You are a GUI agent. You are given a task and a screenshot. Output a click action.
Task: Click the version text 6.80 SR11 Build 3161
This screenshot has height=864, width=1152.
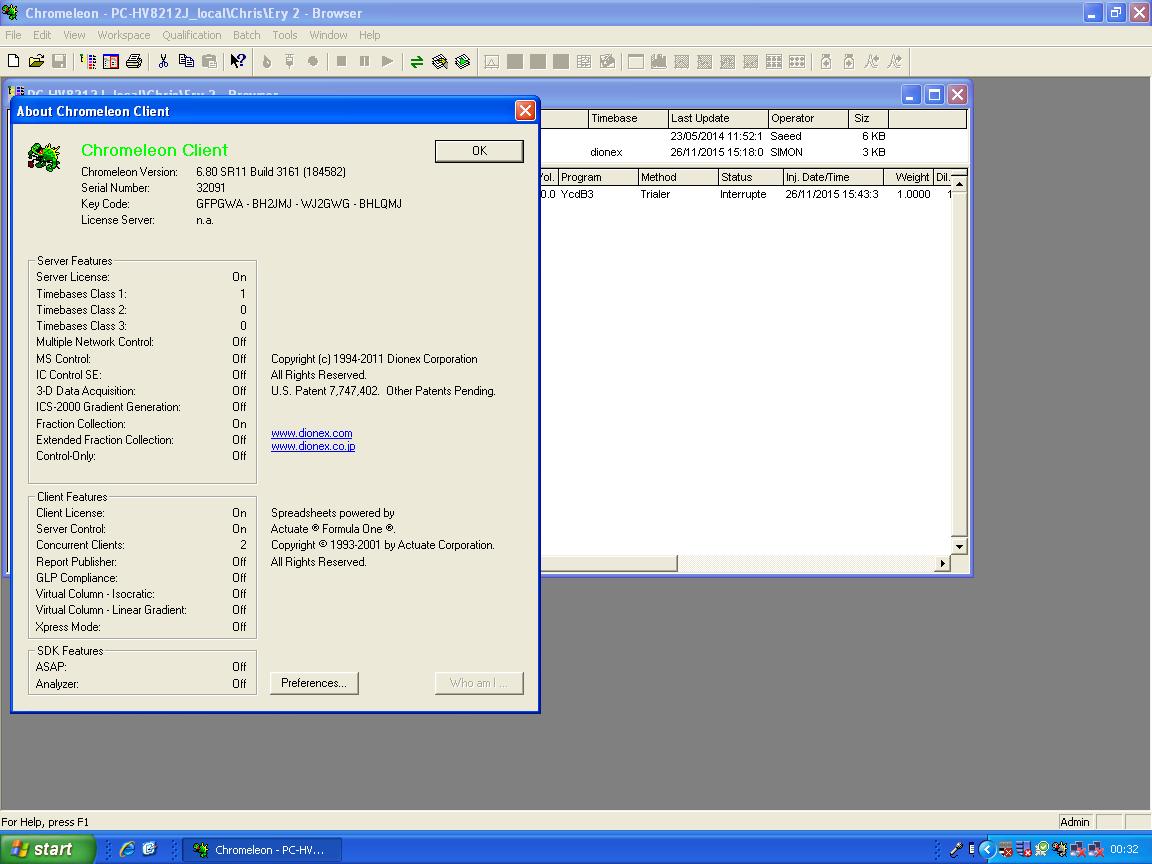click(x=270, y=171)
